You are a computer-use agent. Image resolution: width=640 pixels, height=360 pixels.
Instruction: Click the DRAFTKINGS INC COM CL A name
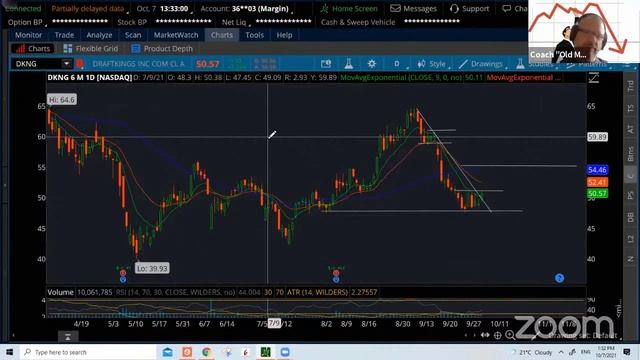click(x=138, y=64)
